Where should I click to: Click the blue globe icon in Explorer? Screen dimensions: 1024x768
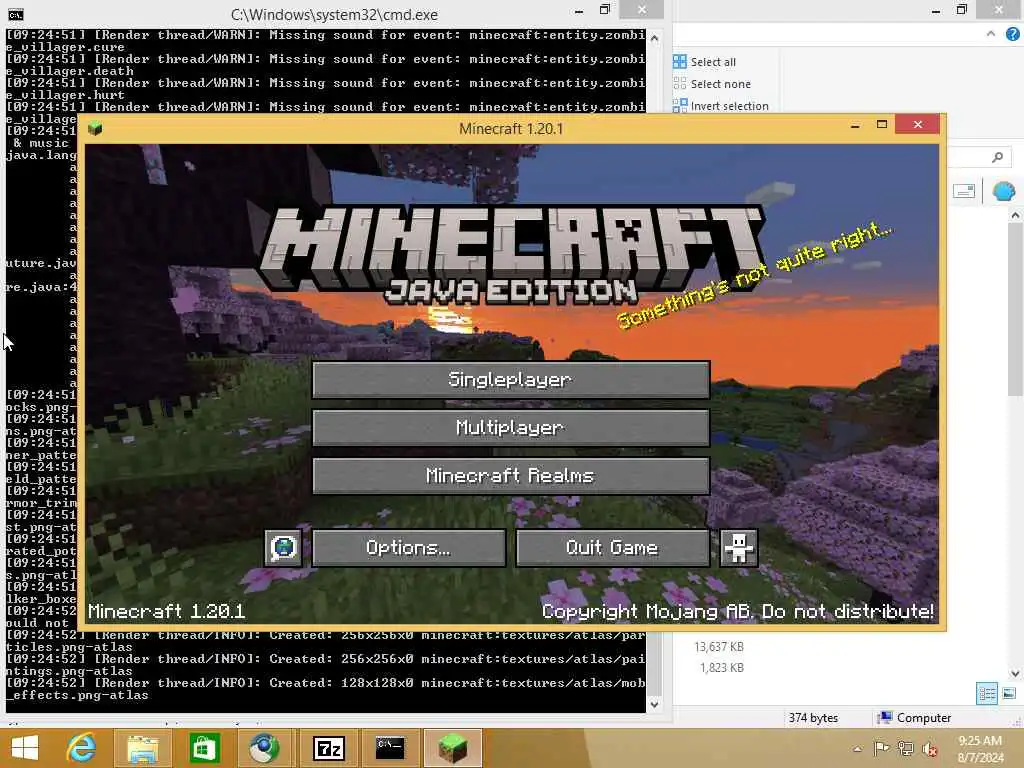point(1004,191)
